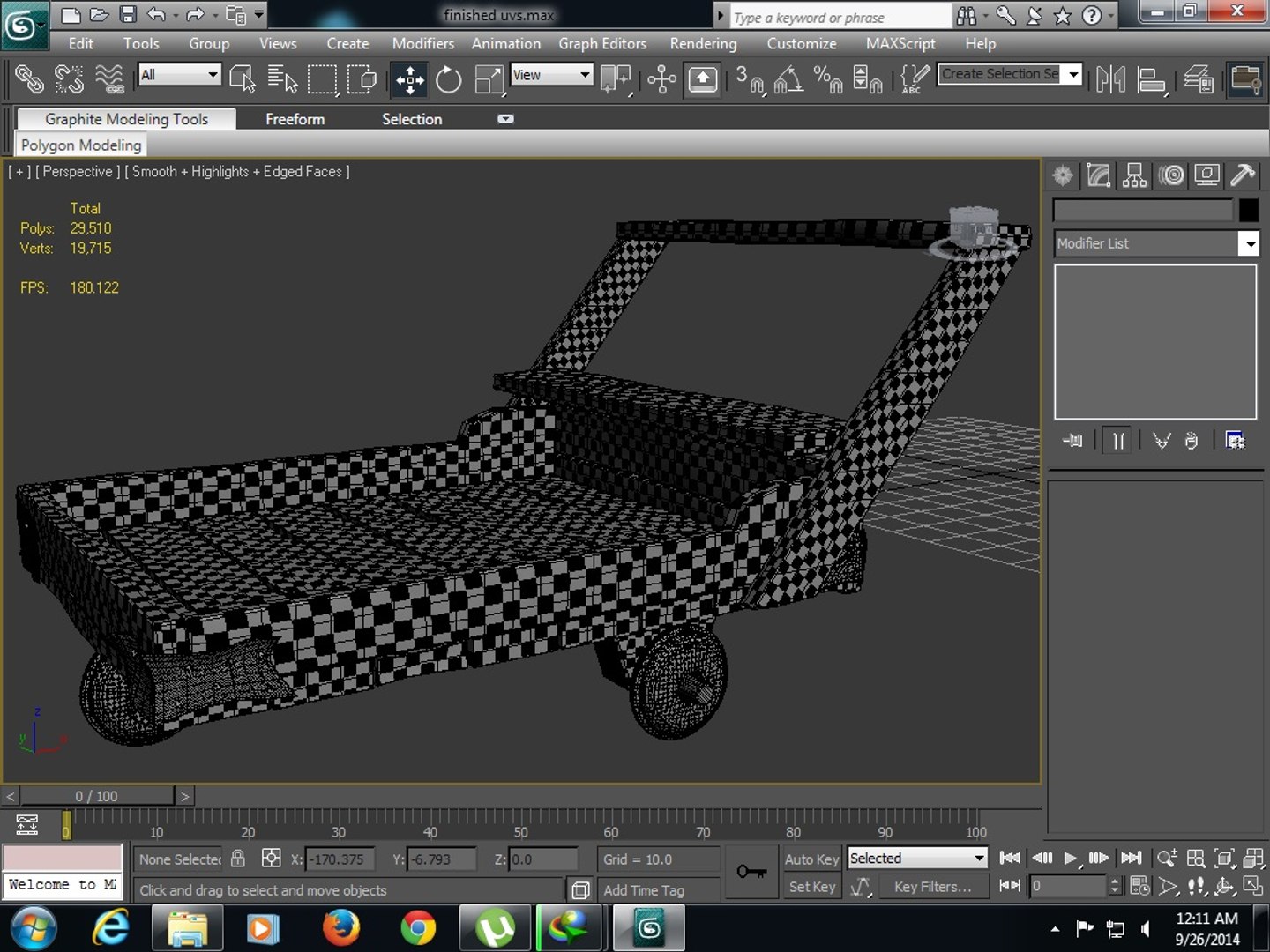Open the Align tool

[1152, 80]
